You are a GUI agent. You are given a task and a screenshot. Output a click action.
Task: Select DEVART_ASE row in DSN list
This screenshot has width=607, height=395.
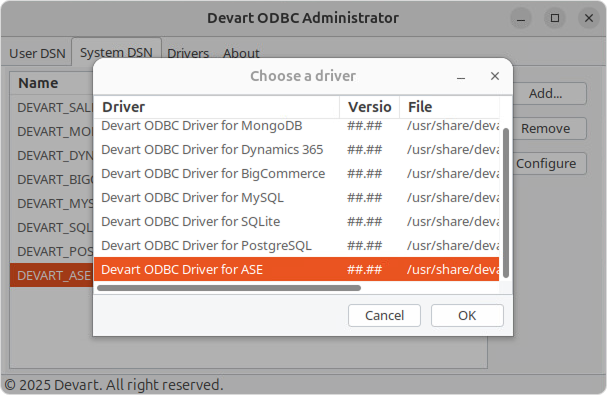point(52,275)
